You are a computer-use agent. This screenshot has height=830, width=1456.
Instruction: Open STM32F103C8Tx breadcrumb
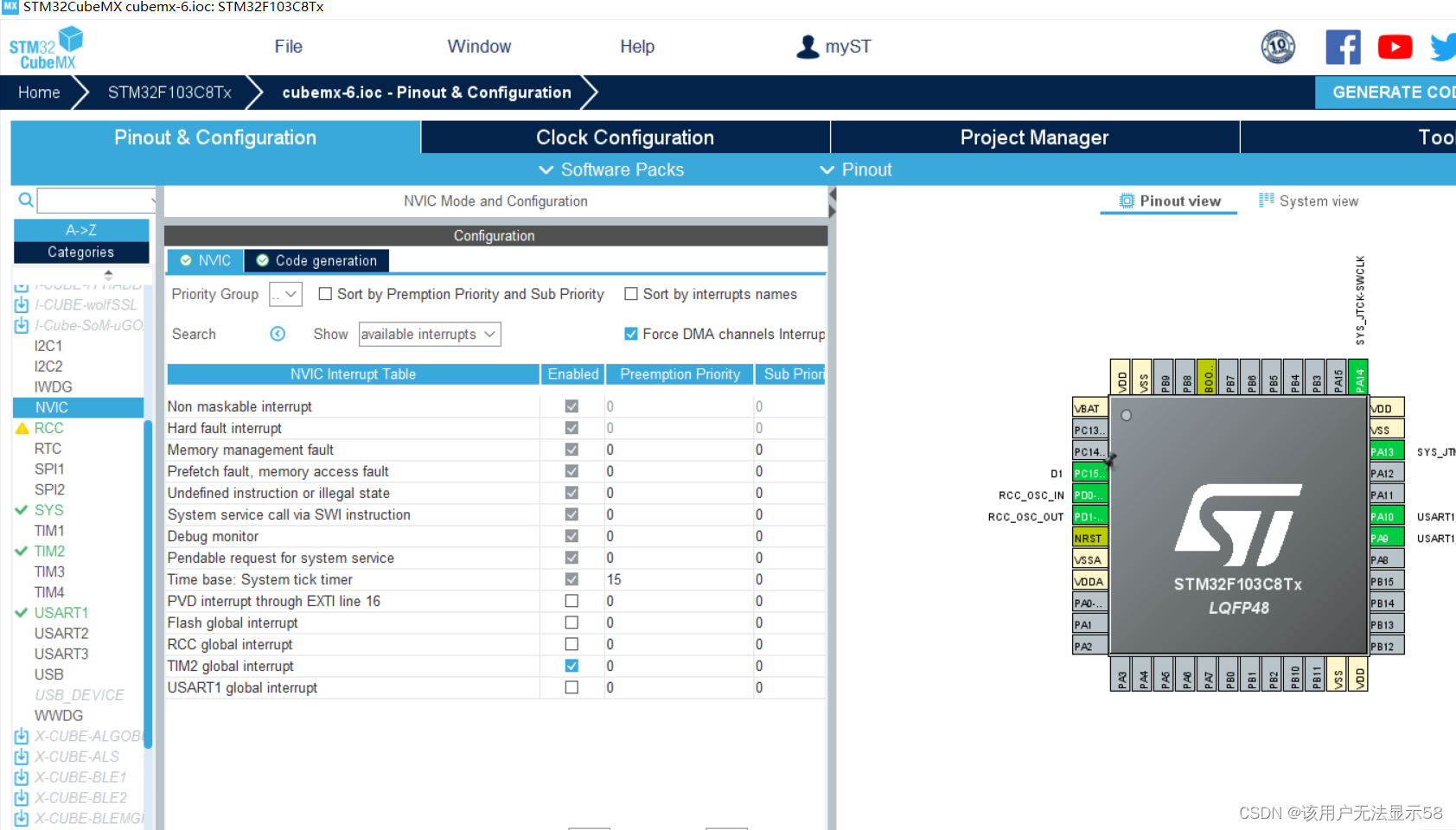click(x=169, y=92)
